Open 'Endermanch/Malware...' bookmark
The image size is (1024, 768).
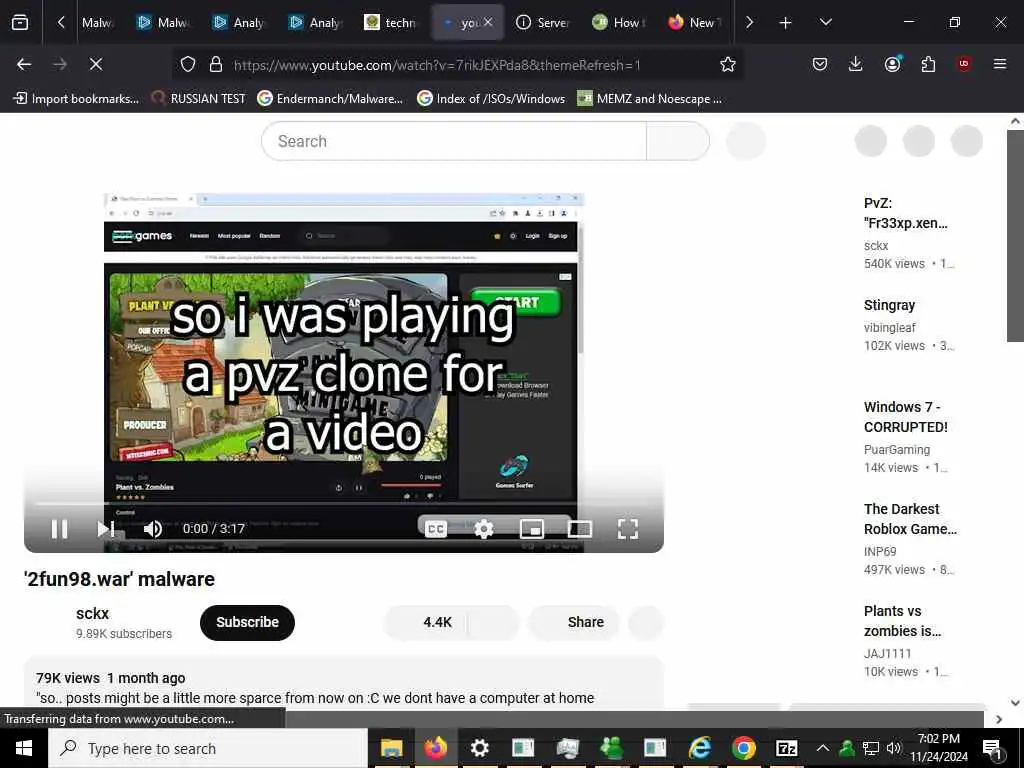330,99
